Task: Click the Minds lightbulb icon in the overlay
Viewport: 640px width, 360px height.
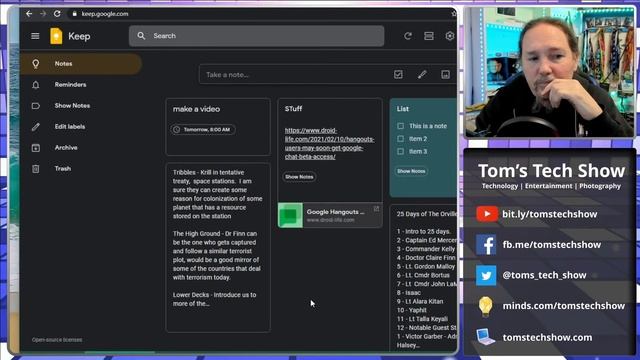Action: (485, 307)
